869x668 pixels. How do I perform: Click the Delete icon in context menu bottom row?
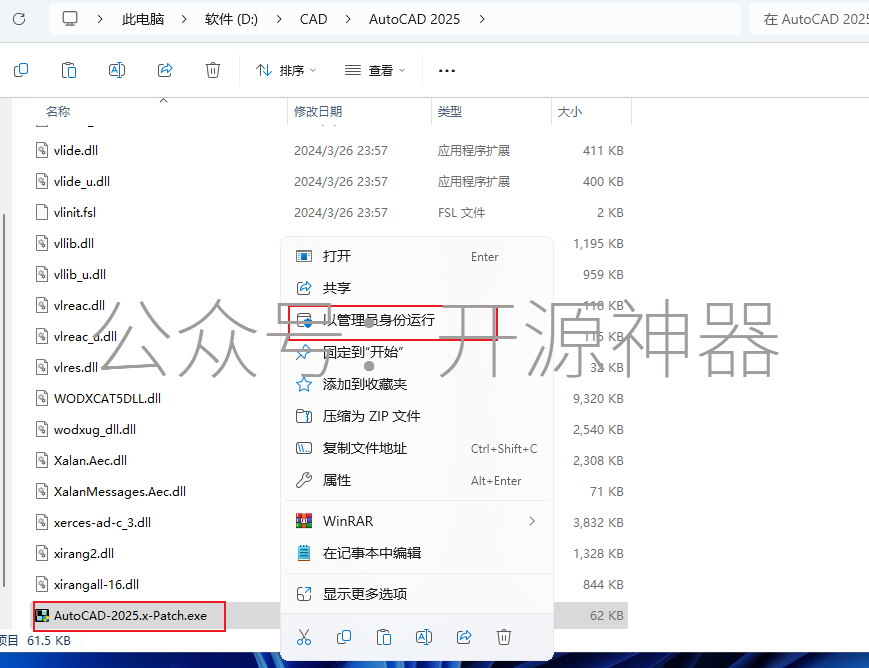504,637
